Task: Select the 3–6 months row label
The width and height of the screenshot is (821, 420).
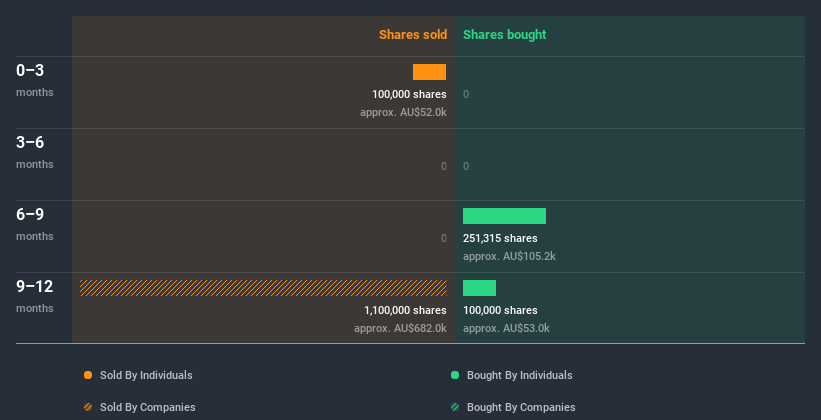Action: [35, 152]
